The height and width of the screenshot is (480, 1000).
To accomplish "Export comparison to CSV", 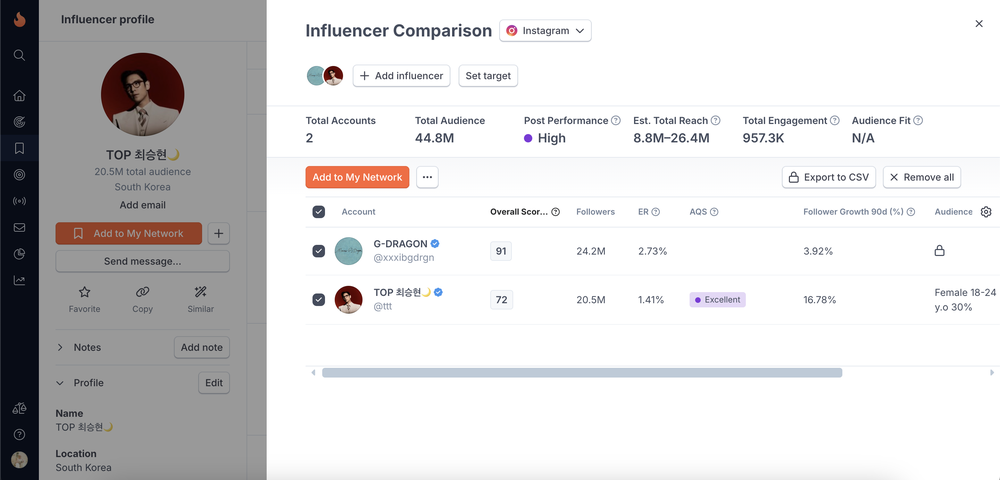I will click(829, 177).
